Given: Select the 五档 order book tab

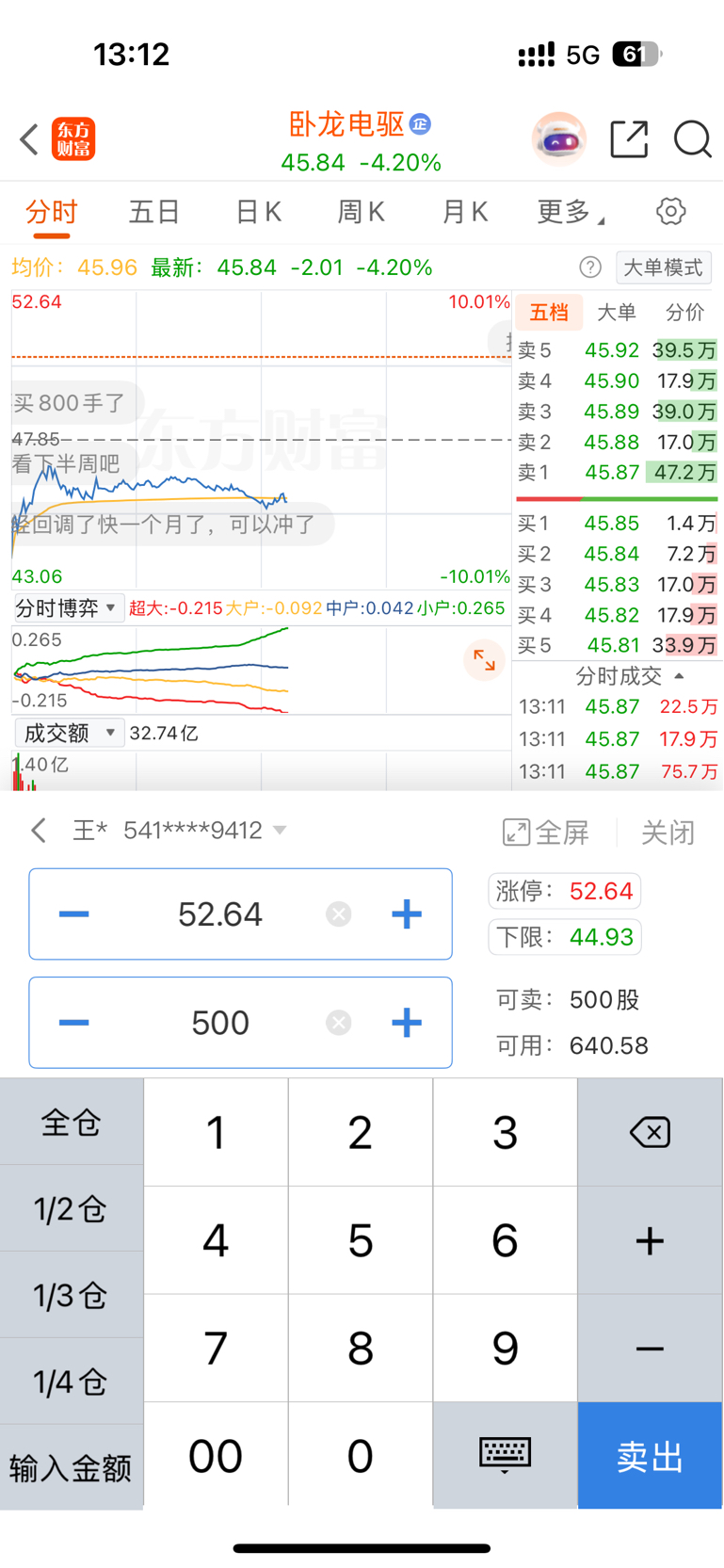Looking at the screenshot, I should click(x=549, y=312).
